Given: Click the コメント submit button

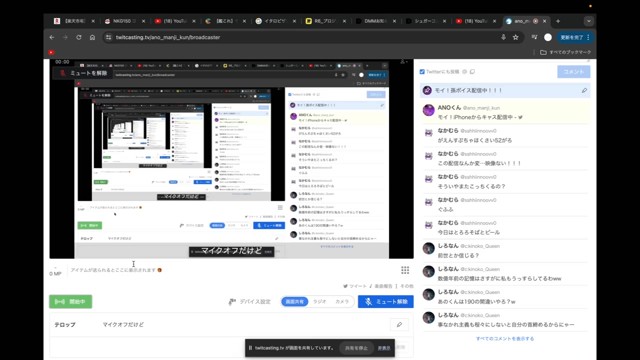Looking at the screenshot, I should pyautogui.click(x=574, y=71).
